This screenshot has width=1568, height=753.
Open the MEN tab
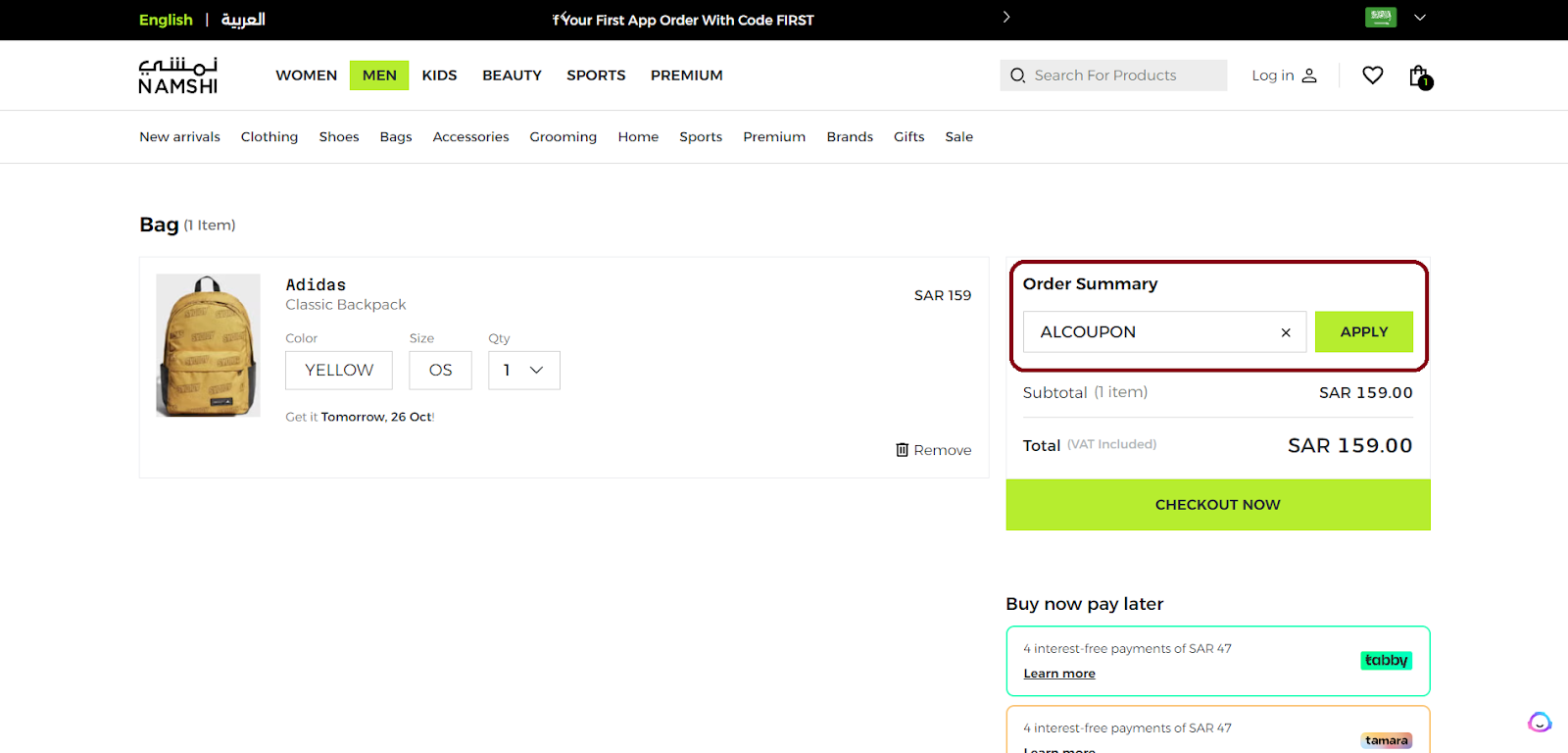(379, 75)
